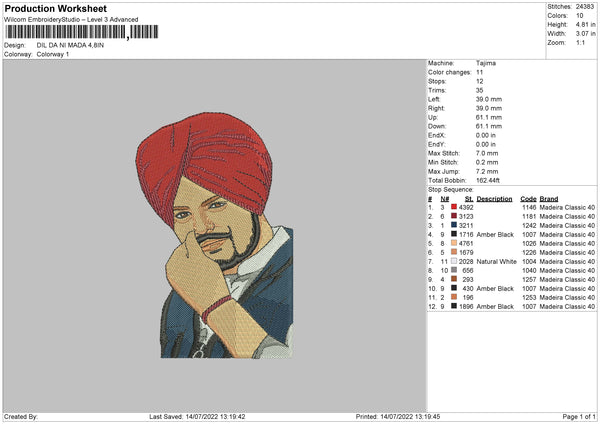Select the EndX value 0.00 in
Viewport: 600px width, 424px height.
[486, 135]
